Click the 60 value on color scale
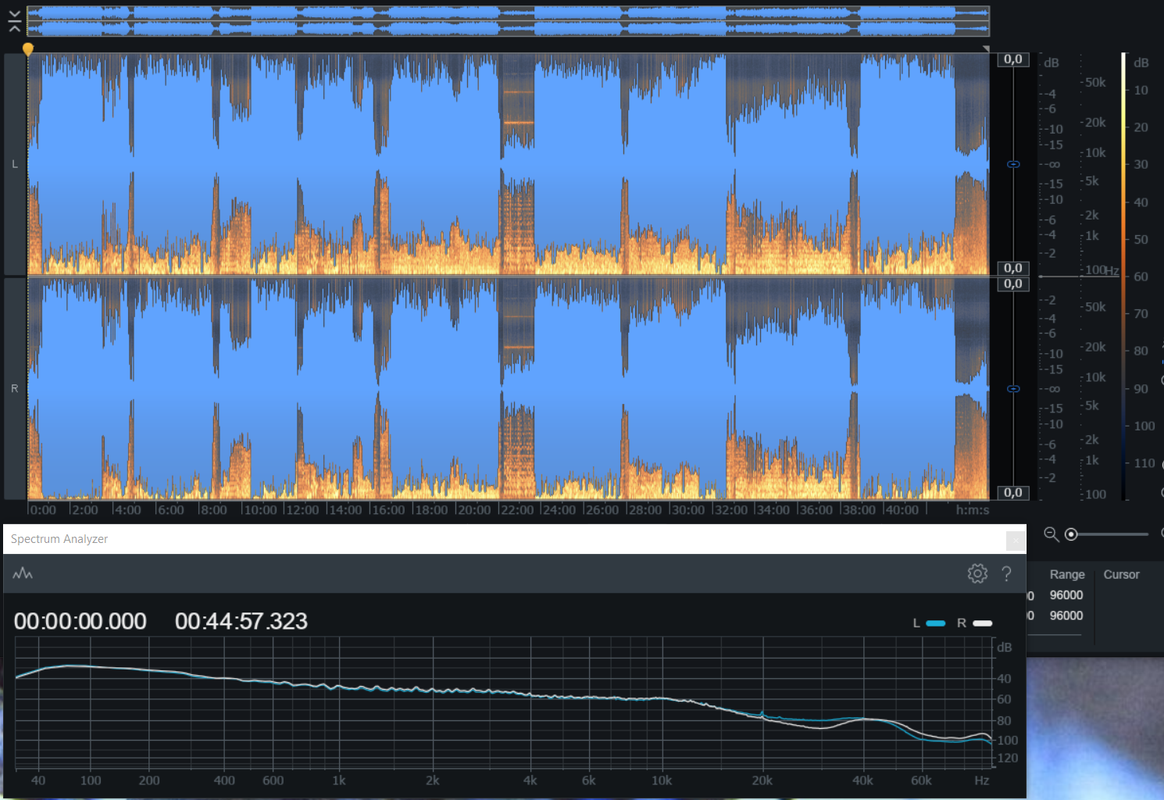The image size is (1164, 800). pyautogui.click(x=1140, y=277)
